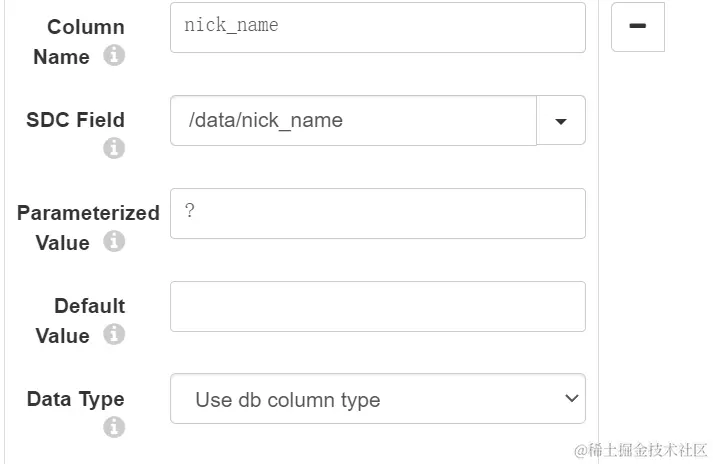
Task: Click the chevron in Data Type select
Action: tap(571, 399)
